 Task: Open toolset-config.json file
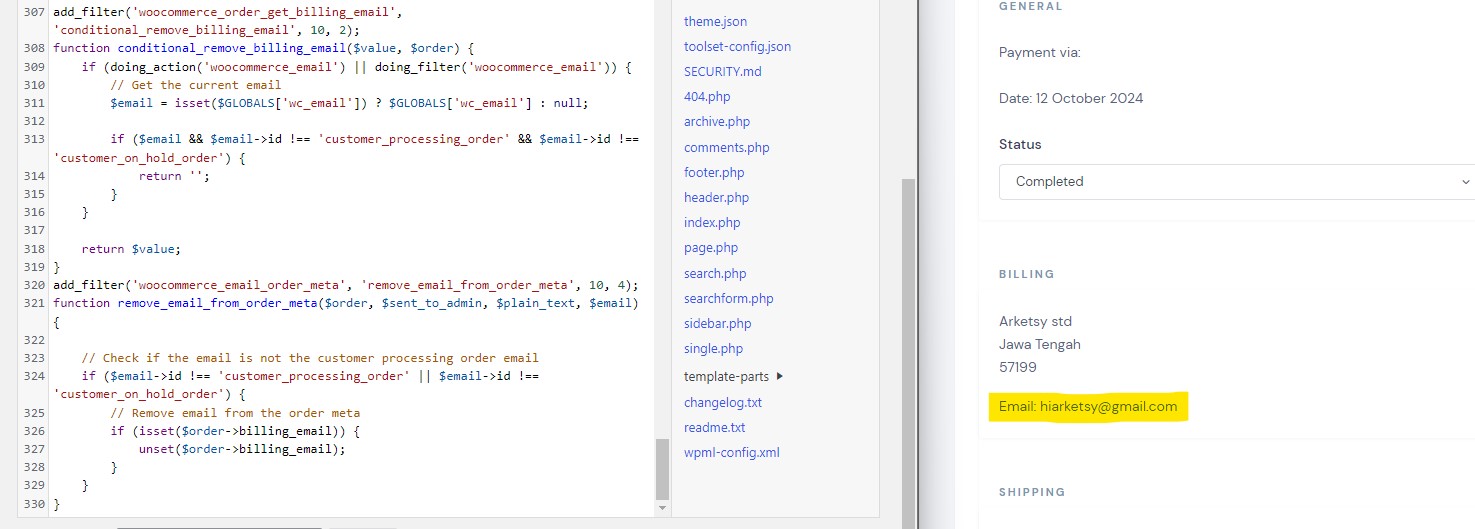coord(737,46)
